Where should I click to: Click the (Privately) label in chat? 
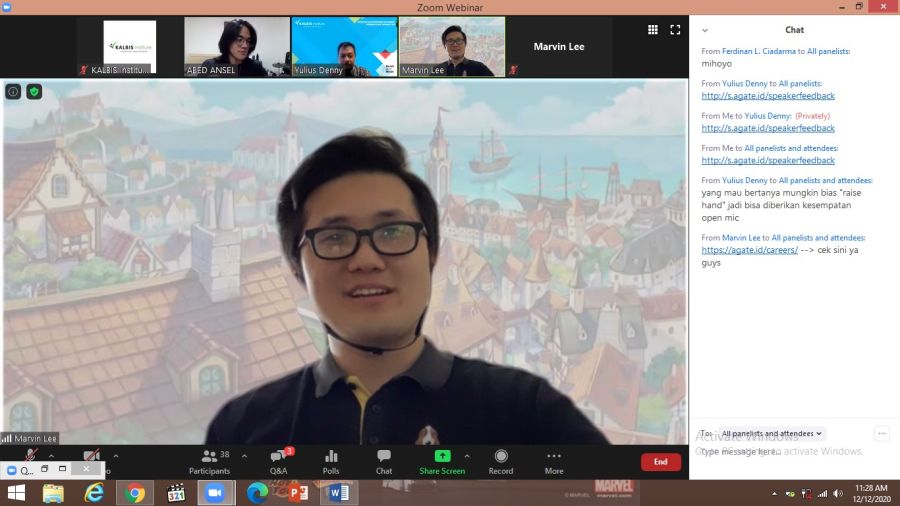812,116
